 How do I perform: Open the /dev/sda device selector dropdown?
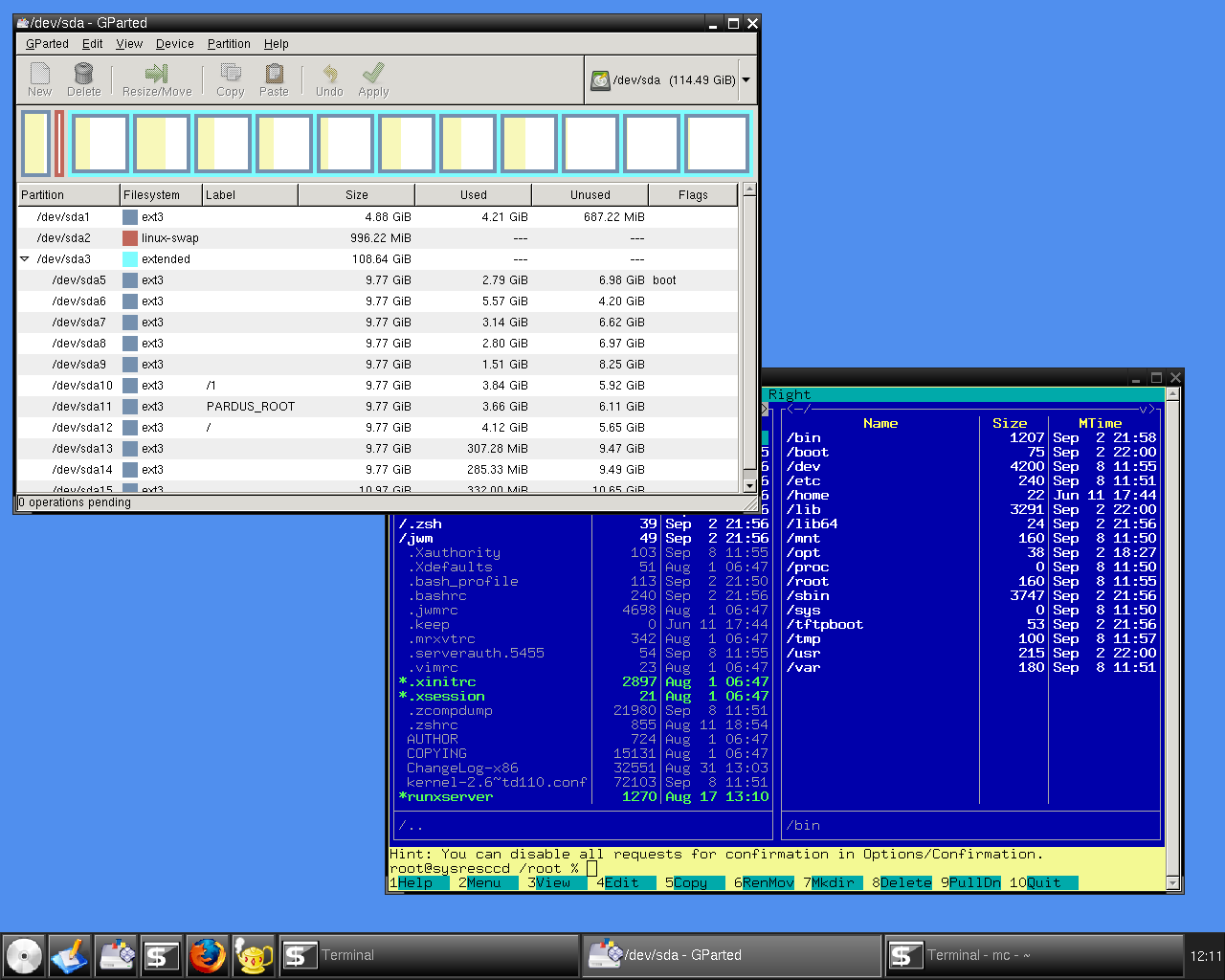click(x=670, y=80)
